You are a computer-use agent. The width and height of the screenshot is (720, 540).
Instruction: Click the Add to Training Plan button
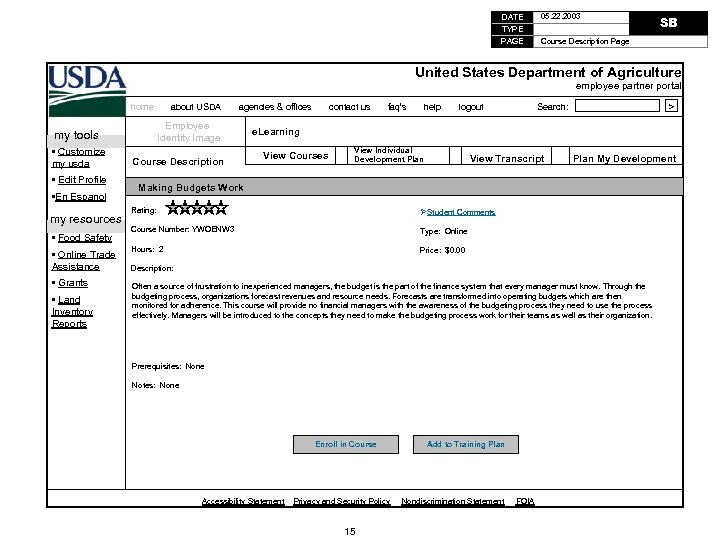466,444
